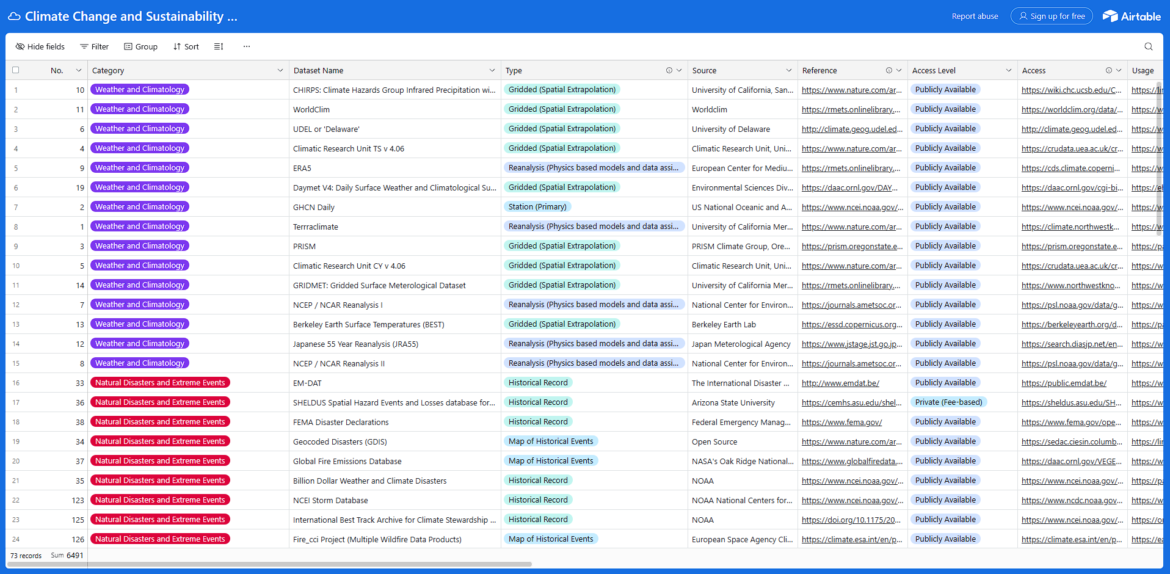The height and width of the screenshot is (574, 1170).
Task: Click Map of Historical Events tag in GDIS row
Action: (551, 442)
